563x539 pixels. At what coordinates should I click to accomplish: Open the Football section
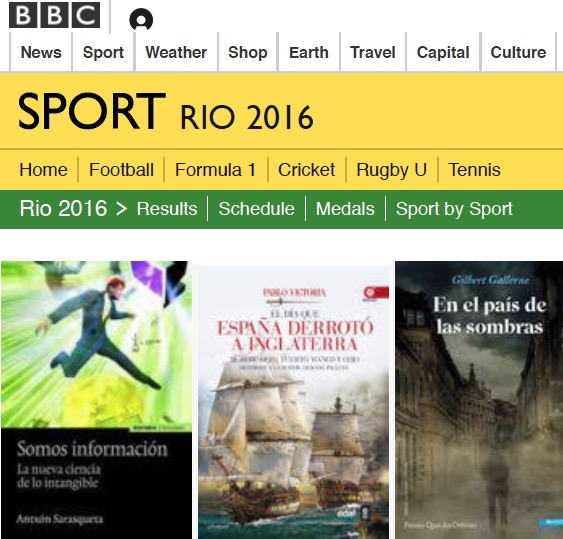tap(121, 169)
